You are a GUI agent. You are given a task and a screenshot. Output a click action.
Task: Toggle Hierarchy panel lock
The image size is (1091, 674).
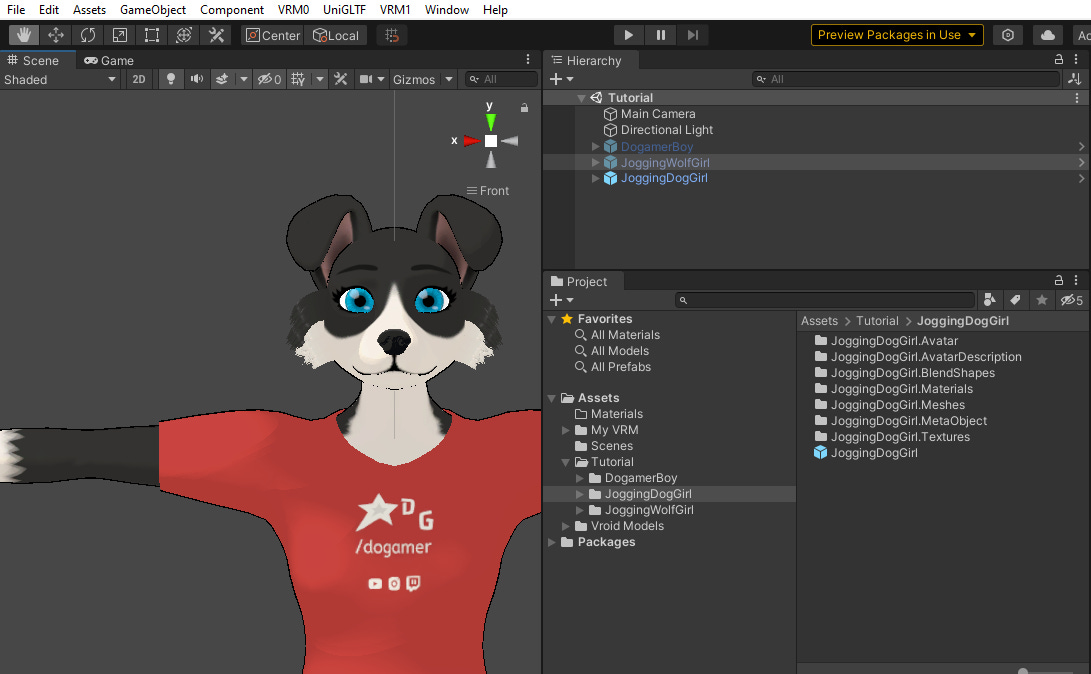(x=1058, y=60)
